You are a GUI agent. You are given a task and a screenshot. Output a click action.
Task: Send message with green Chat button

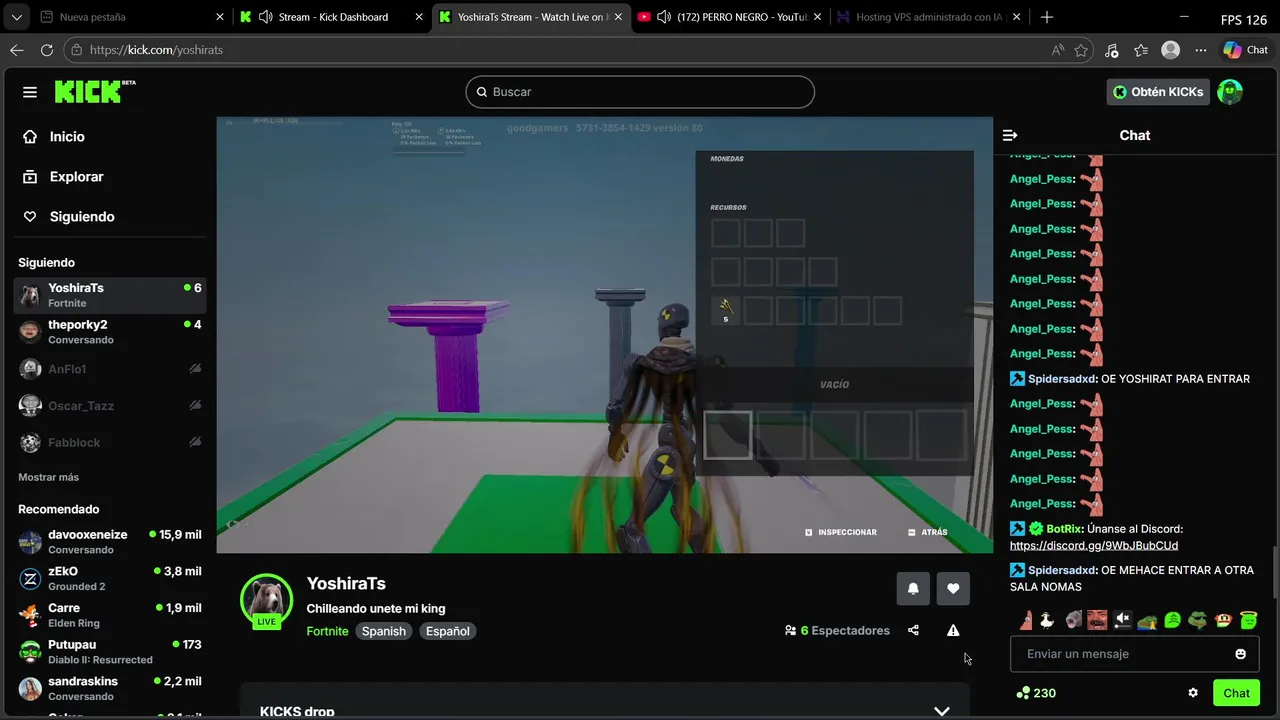1236,693
